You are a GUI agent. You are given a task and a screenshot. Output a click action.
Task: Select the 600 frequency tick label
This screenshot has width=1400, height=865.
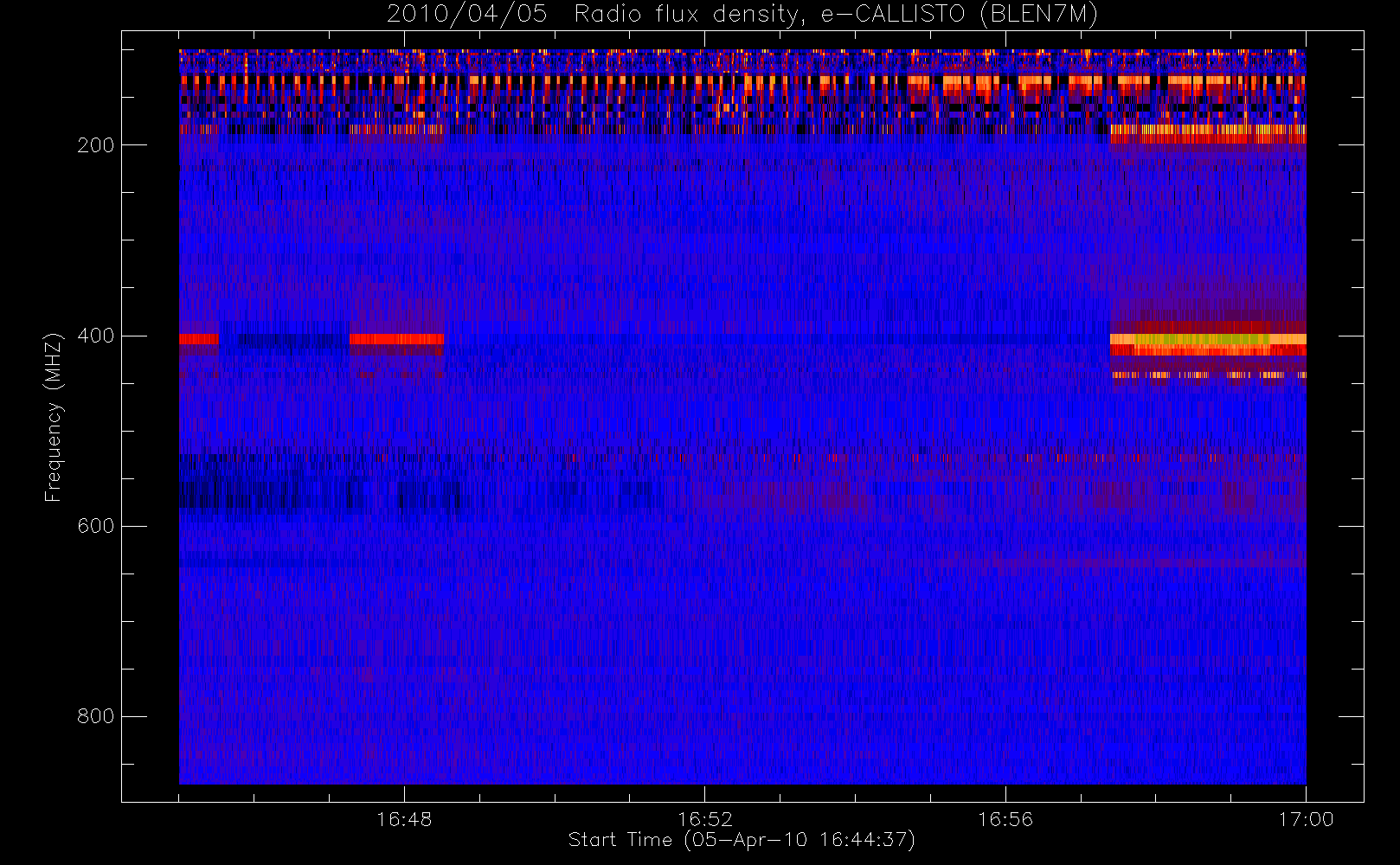[95, 526]
